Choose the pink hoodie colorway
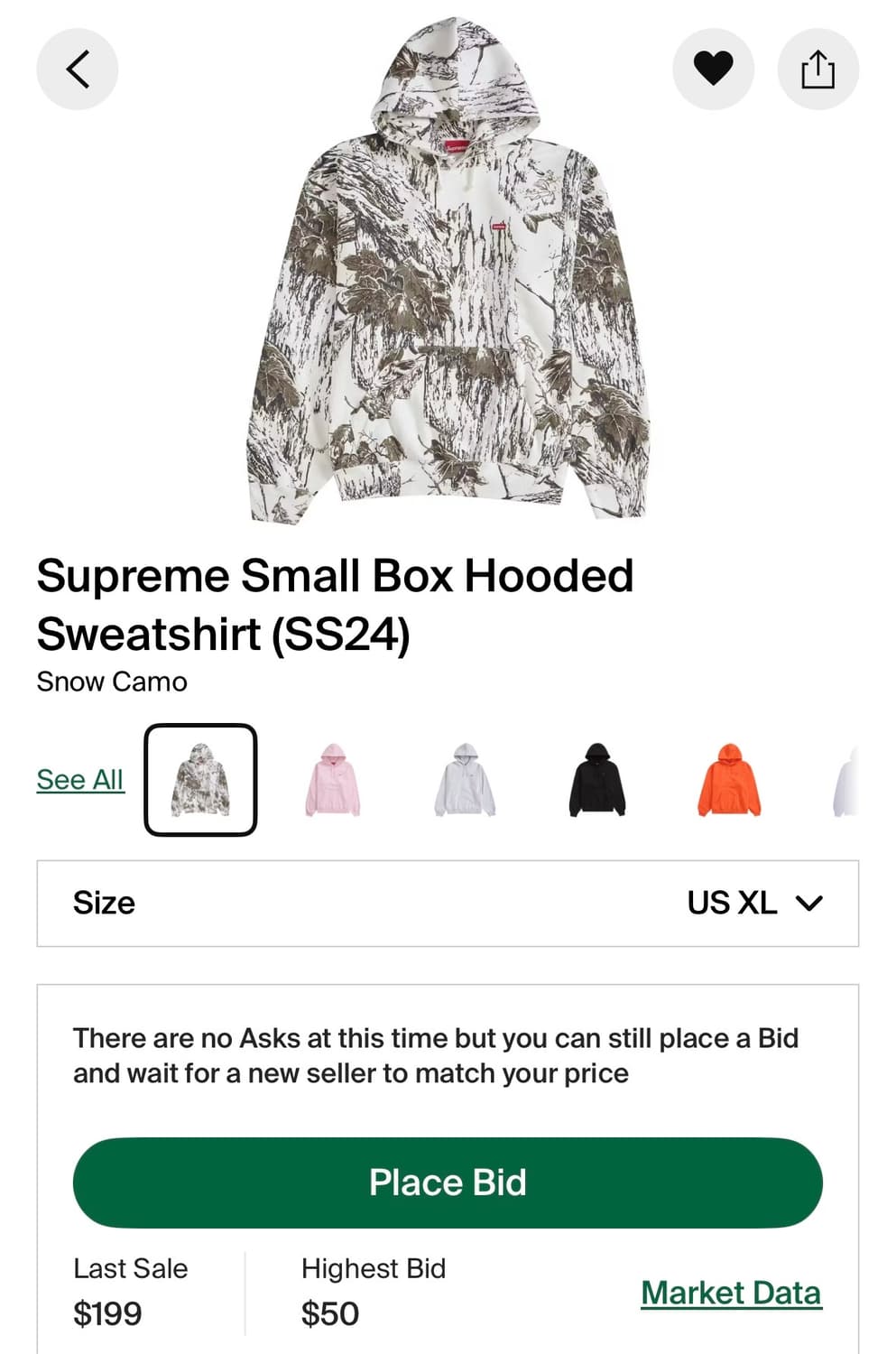Screen dimensions: 896x1354 click(x=333, y=780)
